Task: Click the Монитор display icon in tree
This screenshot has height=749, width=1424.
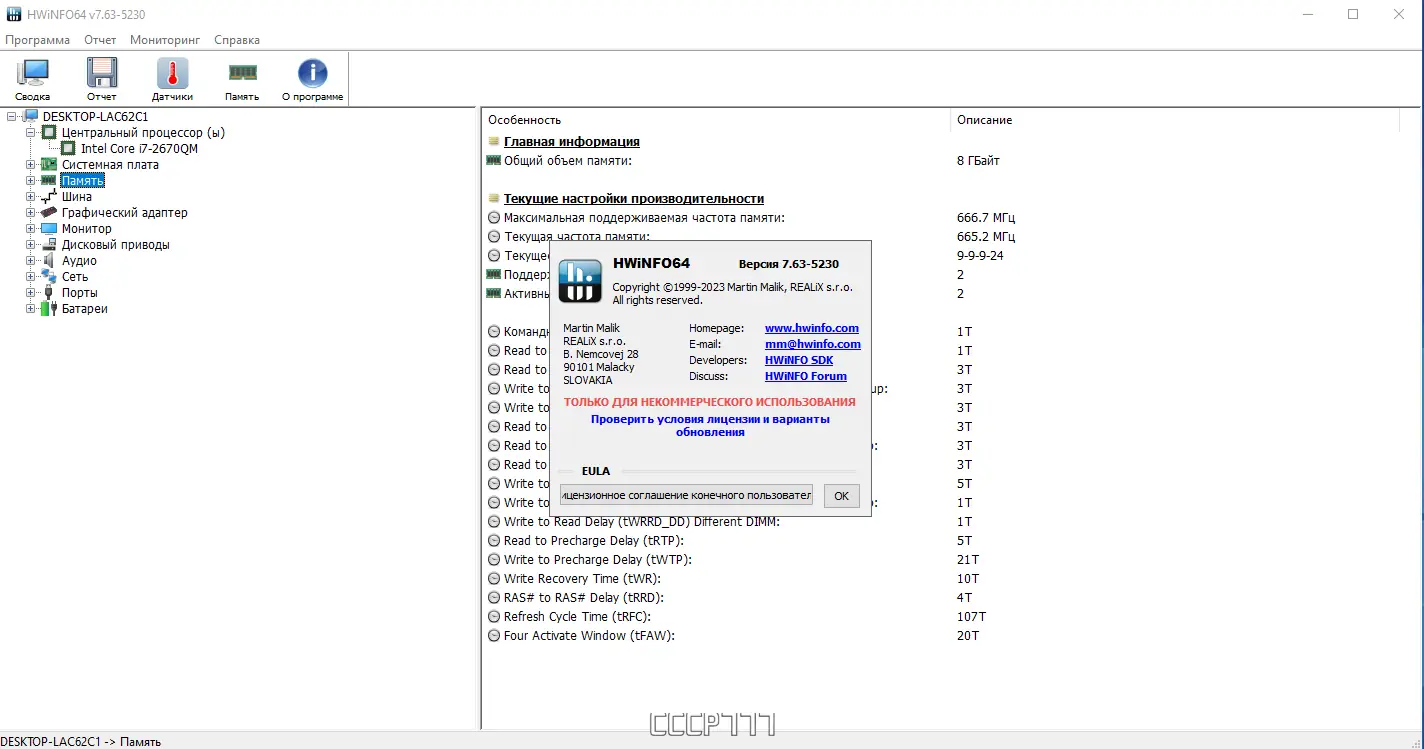Action: [49, 229]
